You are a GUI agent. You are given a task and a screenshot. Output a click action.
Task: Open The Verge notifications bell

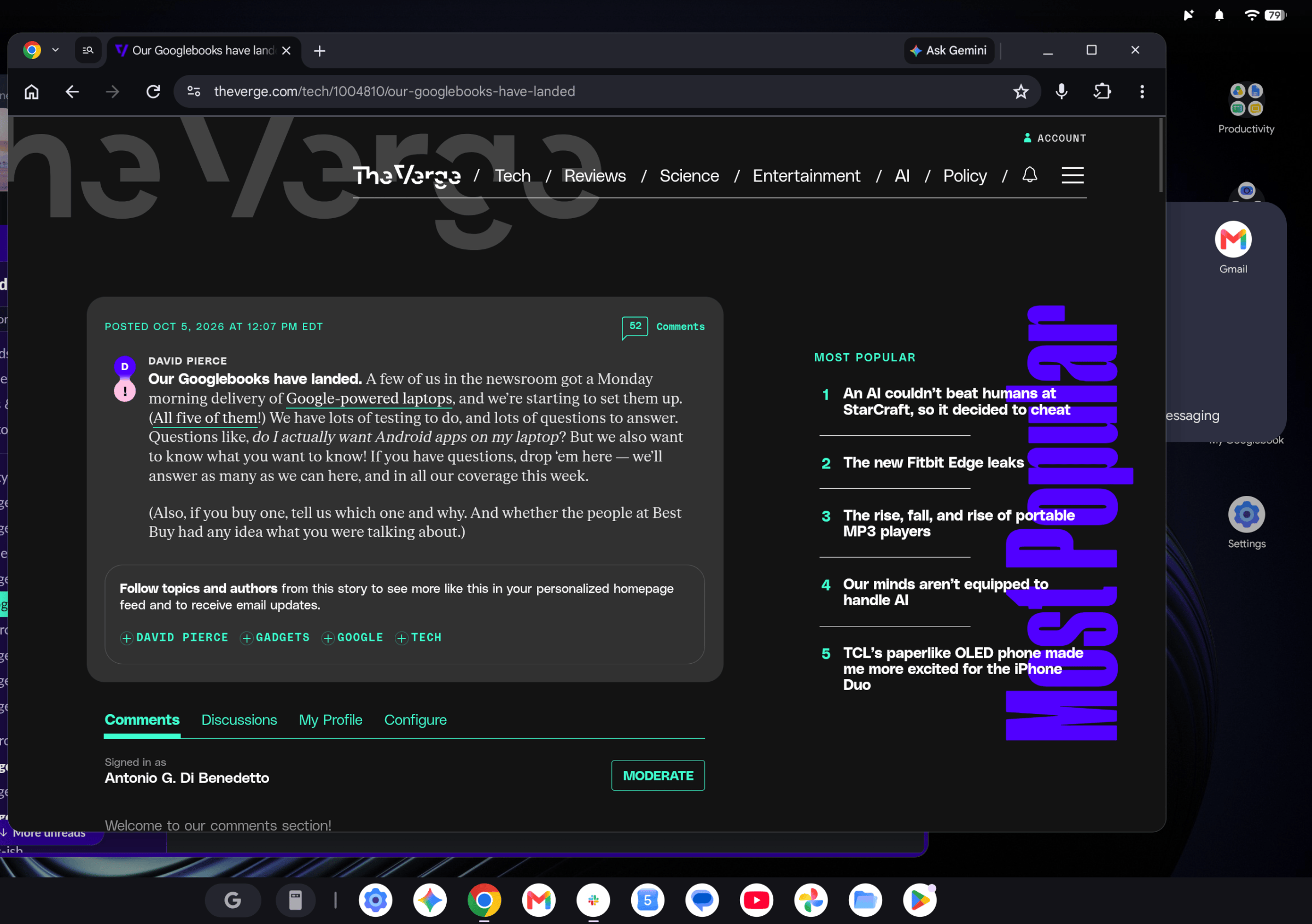point(1030,175)
